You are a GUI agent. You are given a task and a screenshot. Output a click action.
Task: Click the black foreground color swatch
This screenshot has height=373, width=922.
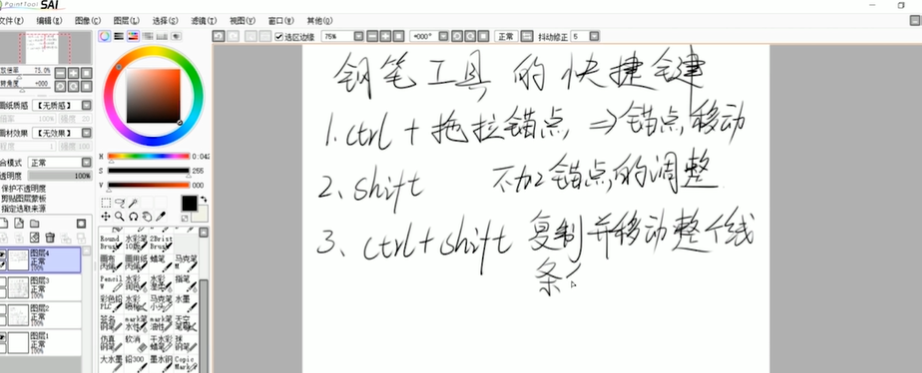189,204
